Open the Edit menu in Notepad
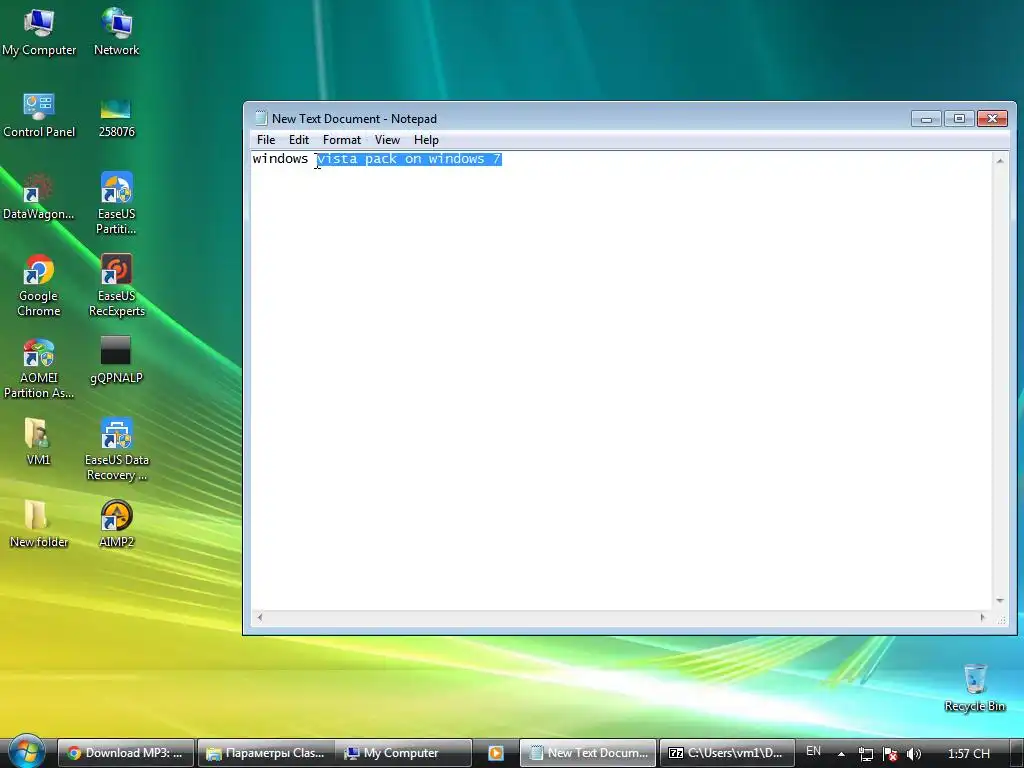The image size is (1024, 768). (x=298, y=140)
